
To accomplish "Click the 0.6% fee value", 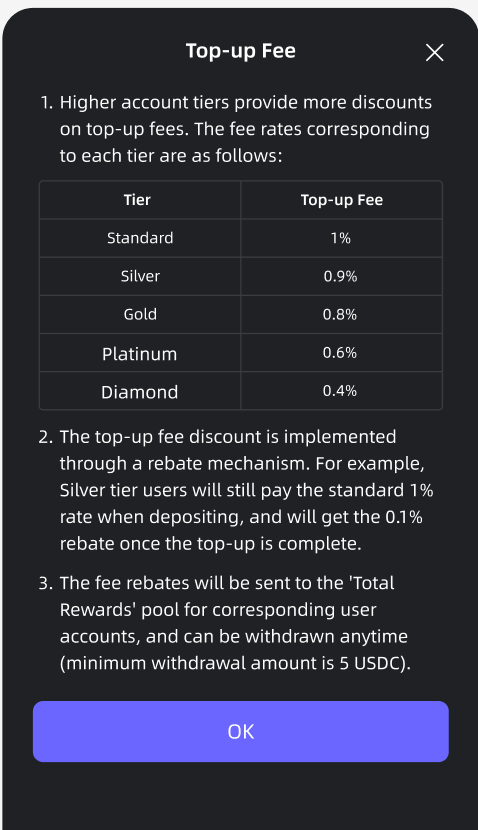I will (x=340, y=353).
